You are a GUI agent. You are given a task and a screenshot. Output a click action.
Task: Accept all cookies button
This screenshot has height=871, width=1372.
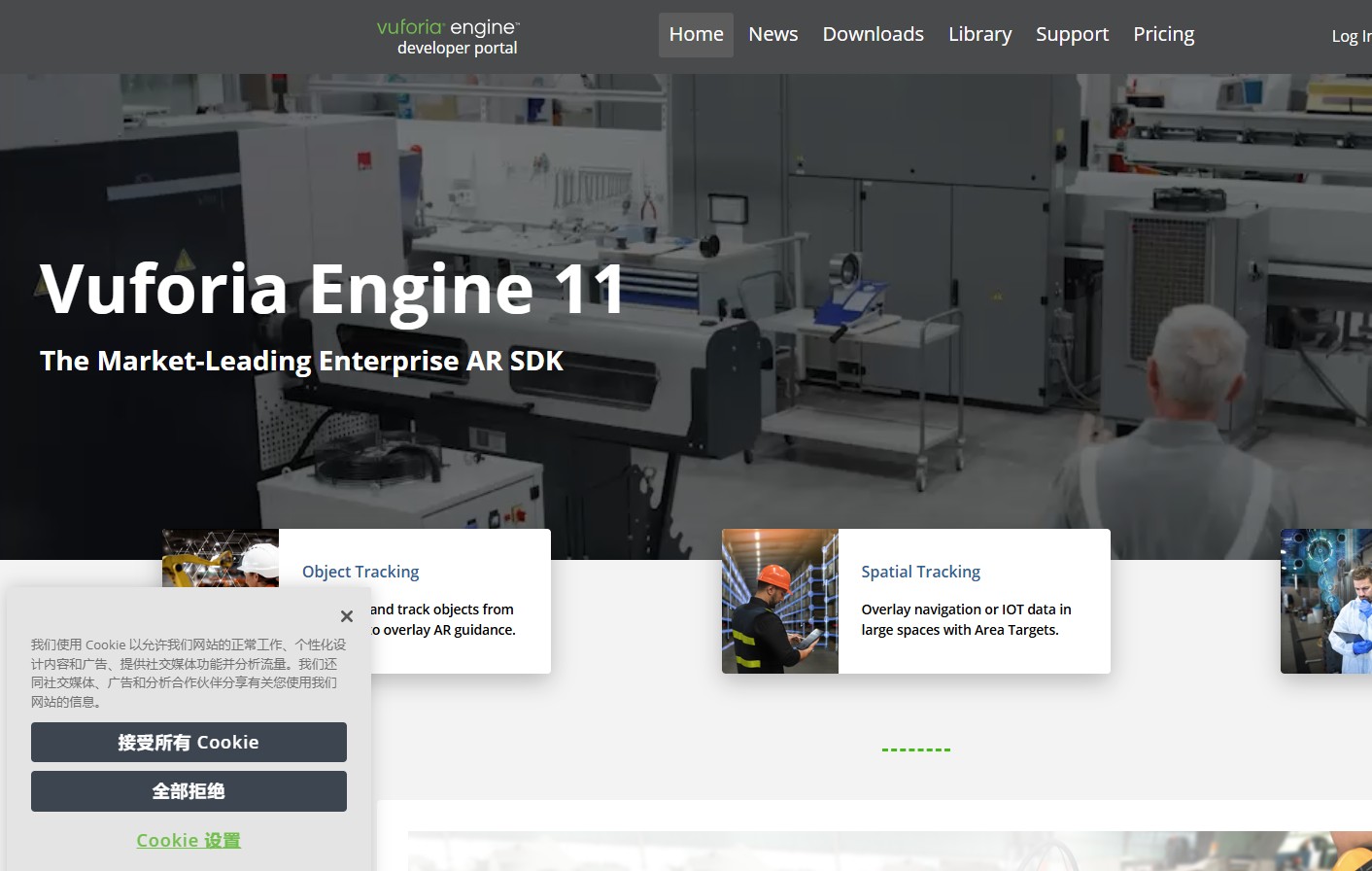point(189,743)
